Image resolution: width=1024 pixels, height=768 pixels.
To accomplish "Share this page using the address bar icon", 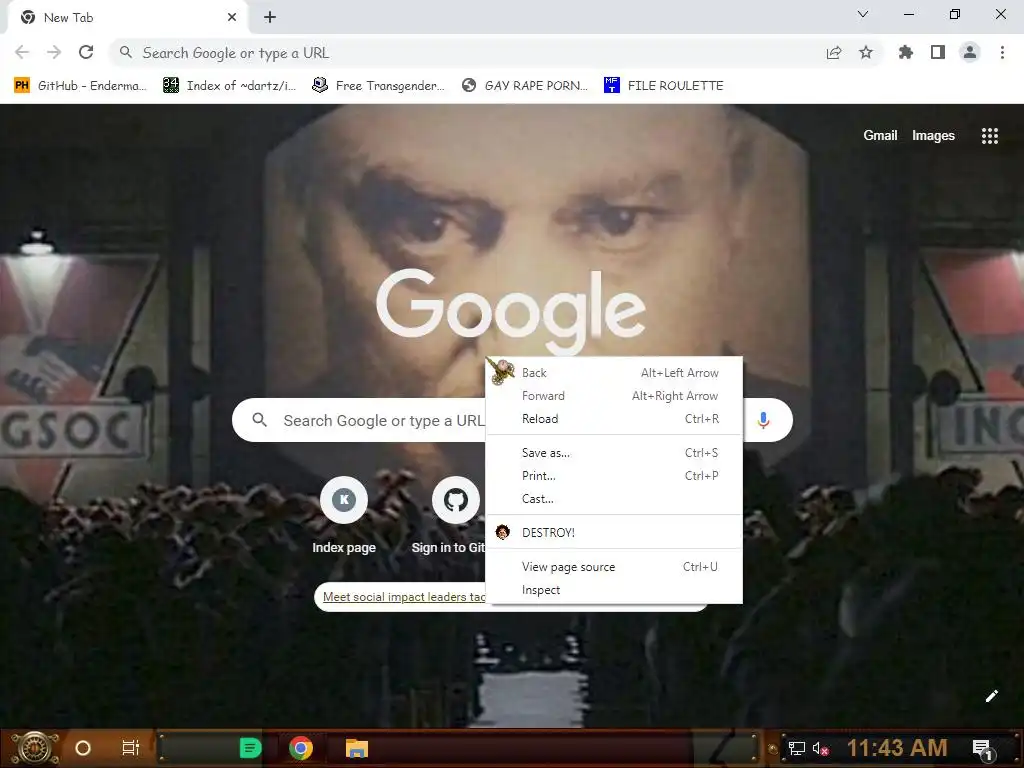I will click(834, 53).
